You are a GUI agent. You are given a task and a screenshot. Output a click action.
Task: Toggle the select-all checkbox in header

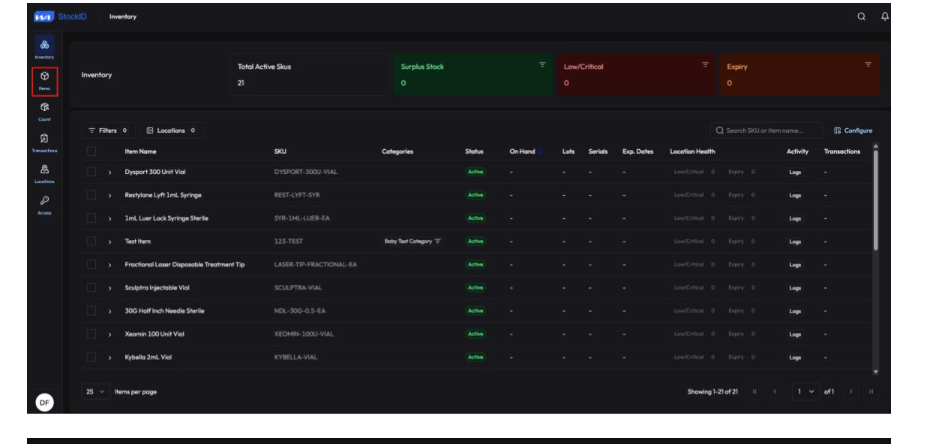(91, 152)
